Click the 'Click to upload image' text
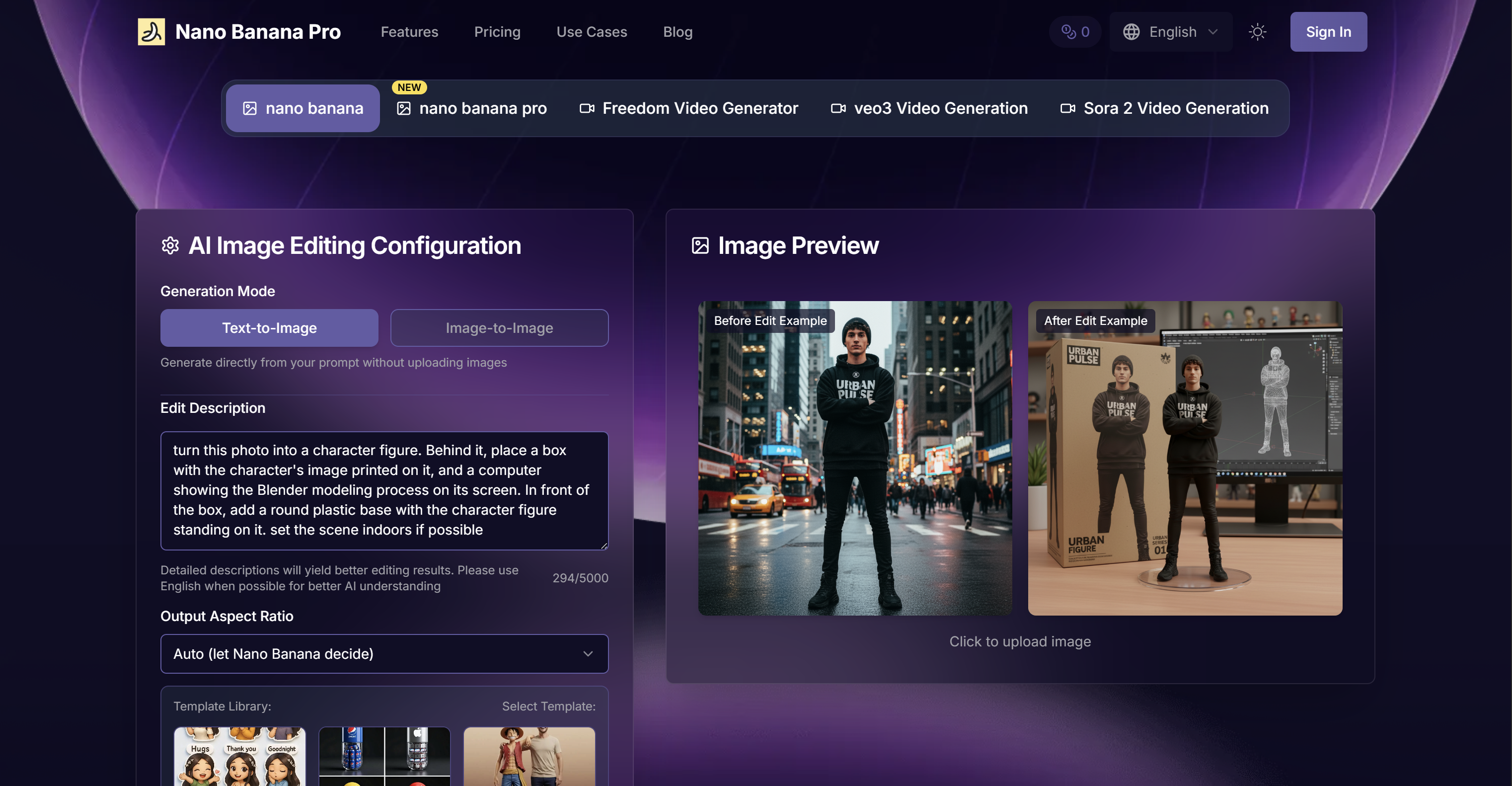Screen dimensions: 1512x786 click(x=1020, y=641)
